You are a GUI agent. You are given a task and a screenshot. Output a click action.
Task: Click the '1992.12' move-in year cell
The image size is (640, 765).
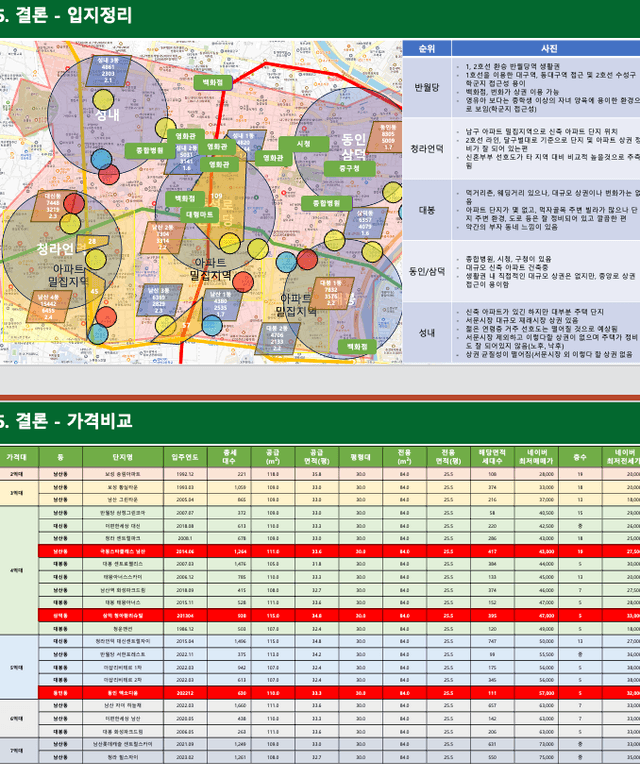tap(185, 474)
